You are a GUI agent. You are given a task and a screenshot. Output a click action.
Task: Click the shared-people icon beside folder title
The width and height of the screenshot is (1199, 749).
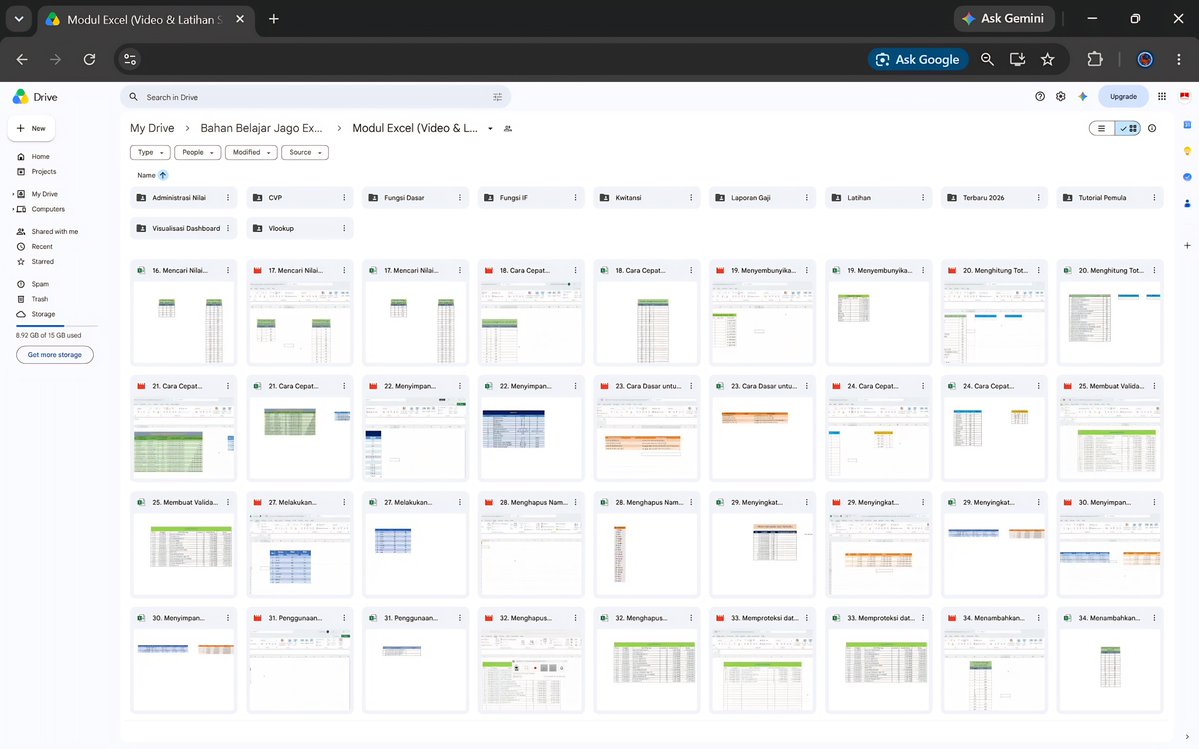[x=508, y=128]
